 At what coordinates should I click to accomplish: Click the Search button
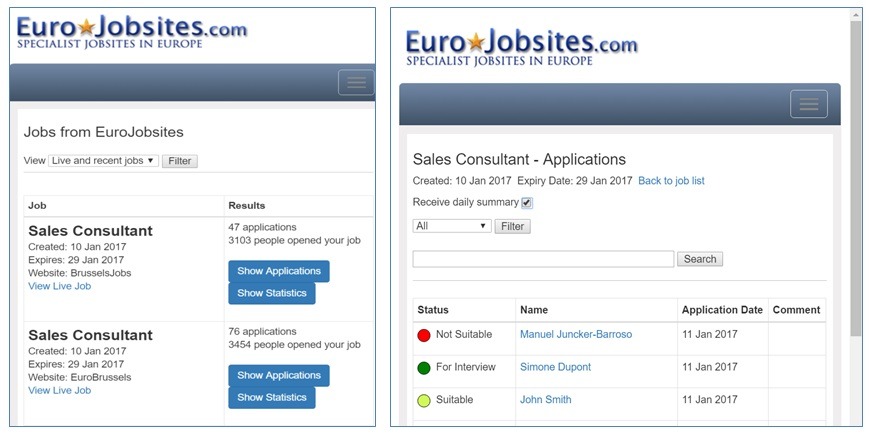(700, 259)
